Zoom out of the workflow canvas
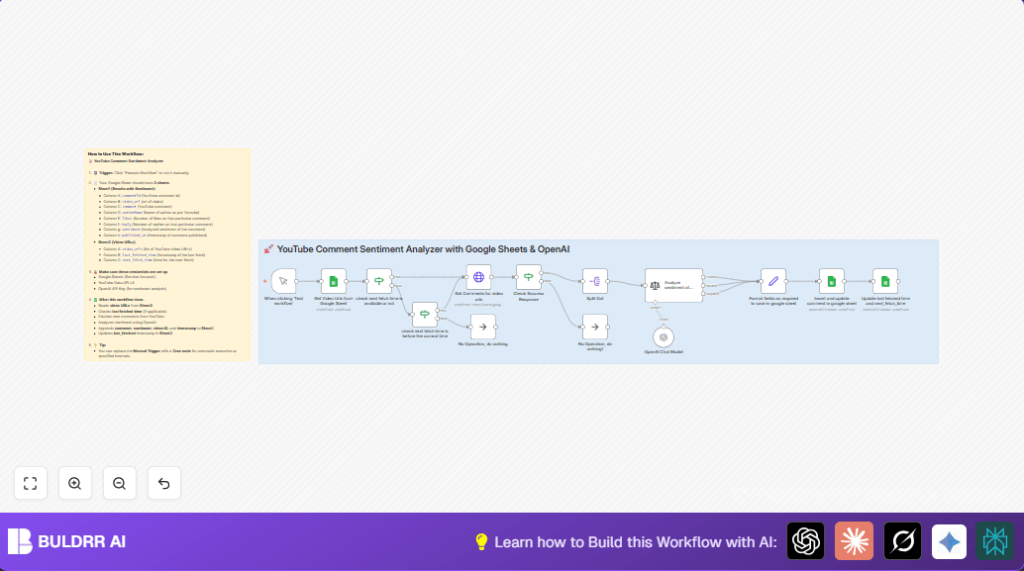Screen dimensions: 1024x571 120,483
